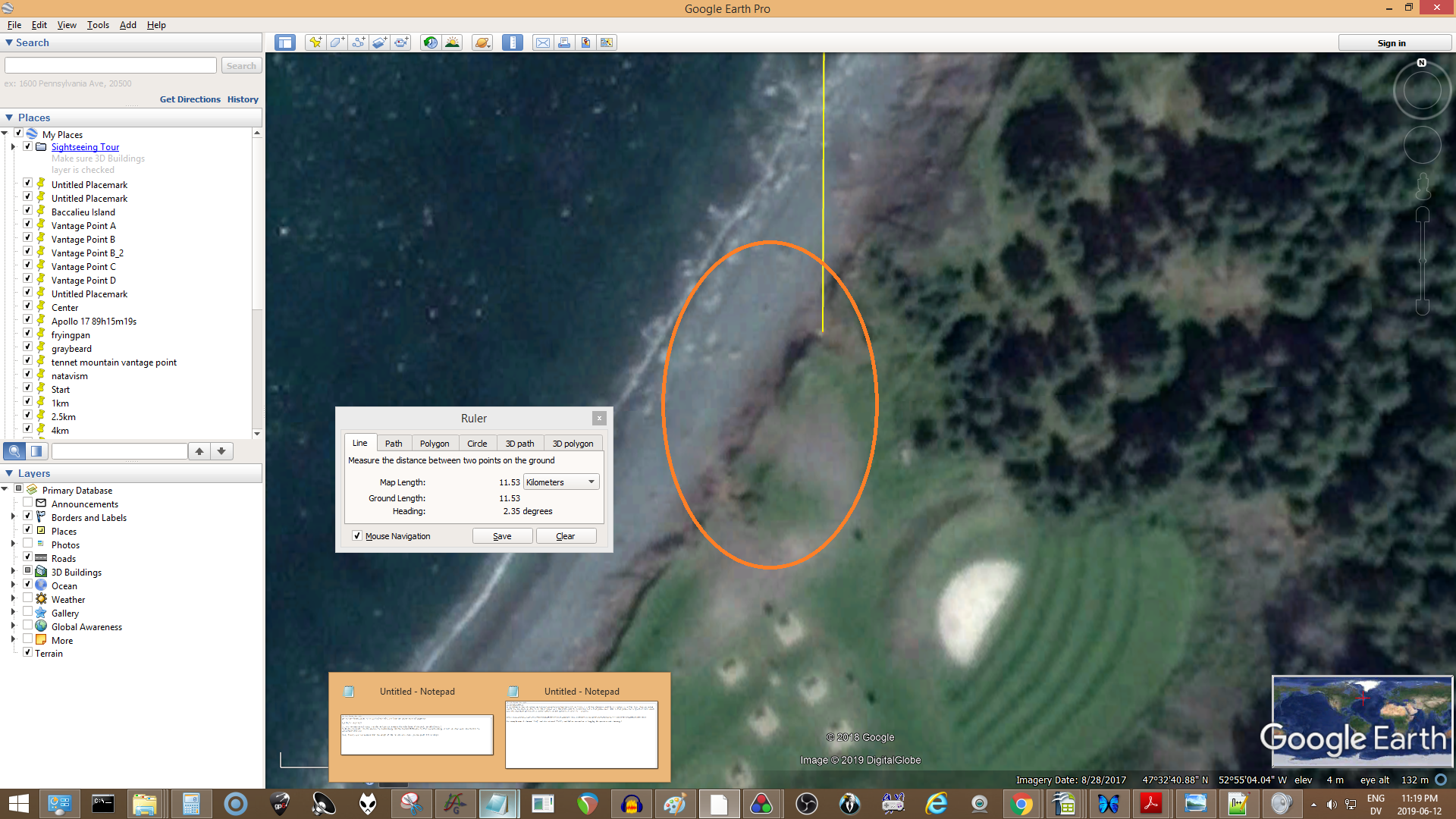Open the Tools menu

coord(98,25)
